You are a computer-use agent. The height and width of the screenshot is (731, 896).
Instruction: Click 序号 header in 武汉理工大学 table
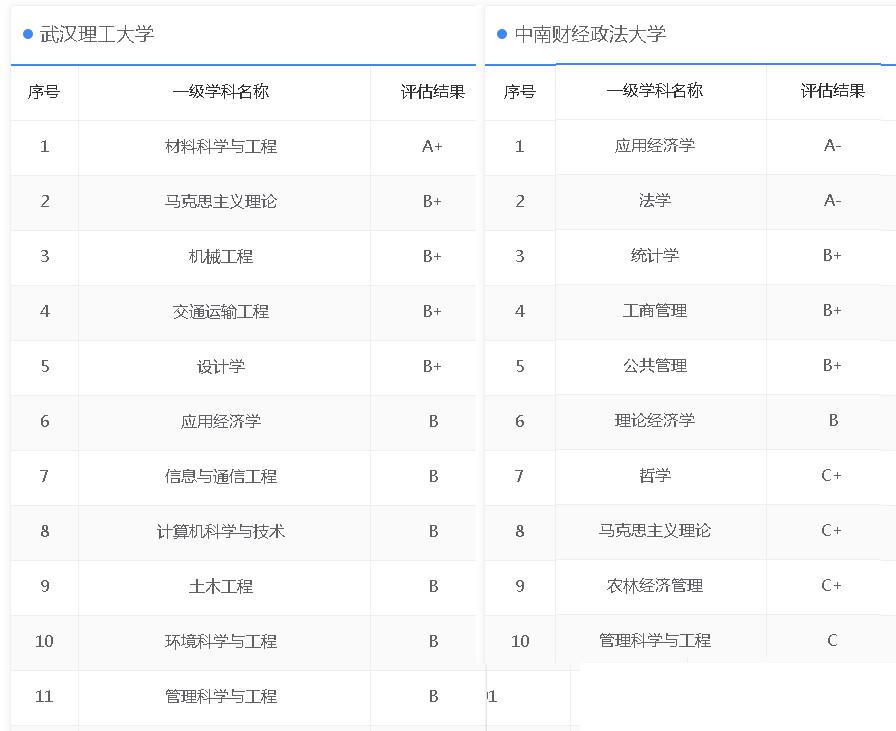click(x=44, y=91)
